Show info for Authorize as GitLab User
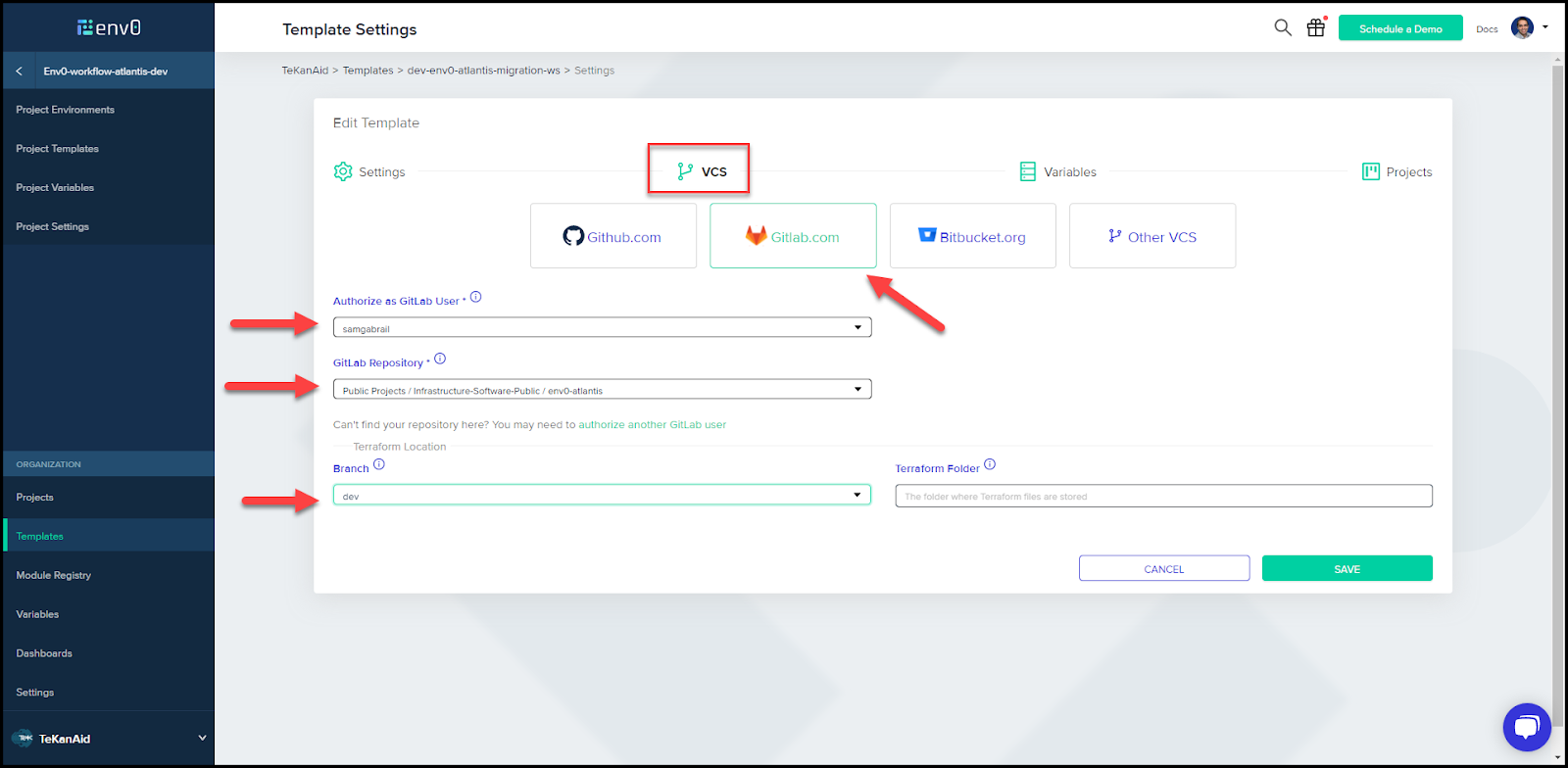 point(475,297)
